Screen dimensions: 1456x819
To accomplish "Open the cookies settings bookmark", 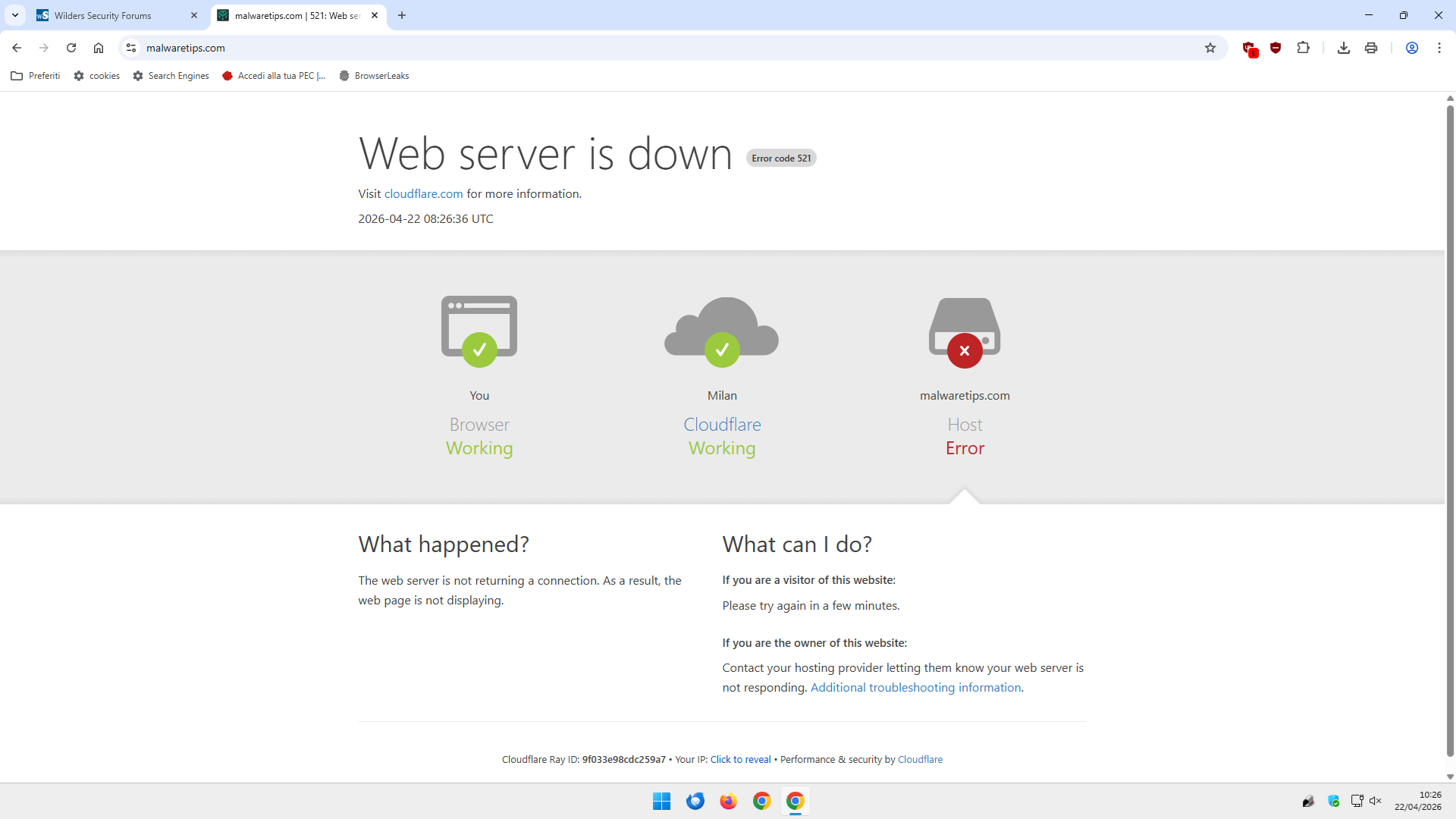I will coord(97,76).
